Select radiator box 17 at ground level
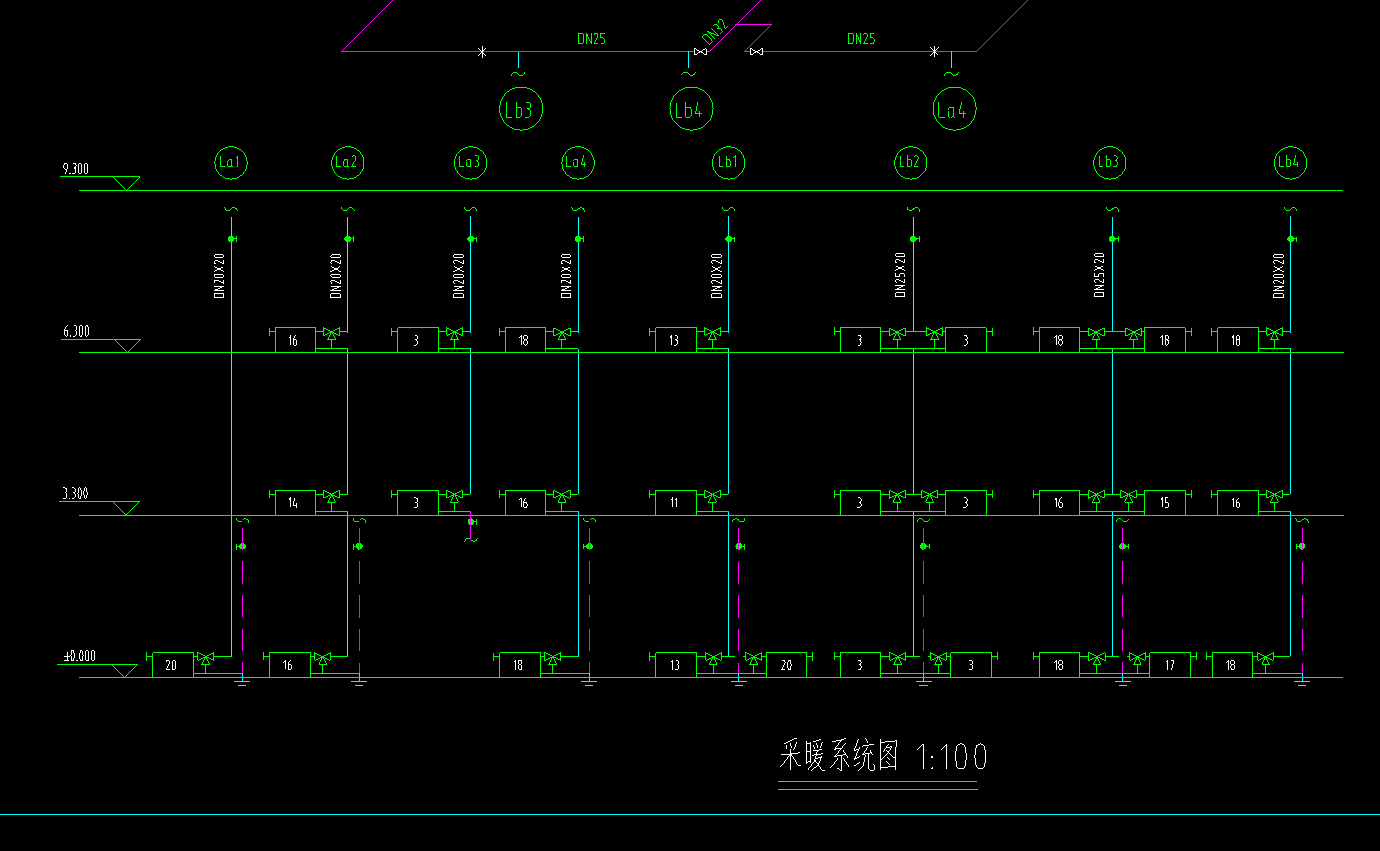The width and height of the screenshot is (1380, 851). (1170, 665)
